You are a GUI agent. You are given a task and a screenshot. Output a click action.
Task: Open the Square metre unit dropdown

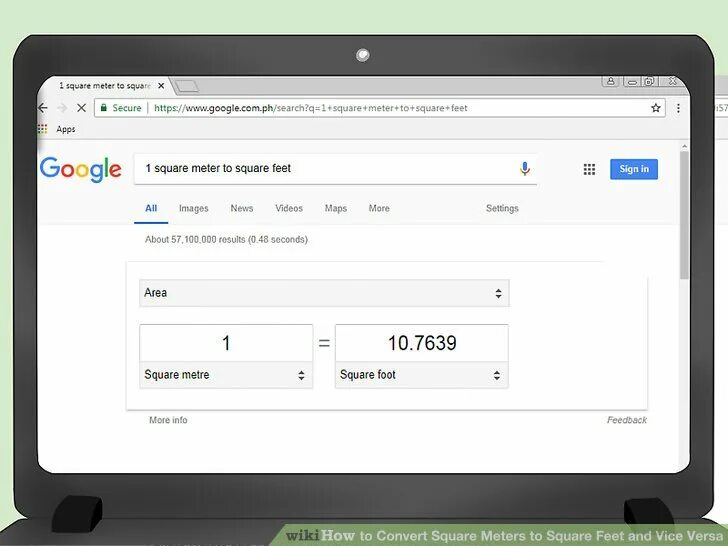pos(226,375)
